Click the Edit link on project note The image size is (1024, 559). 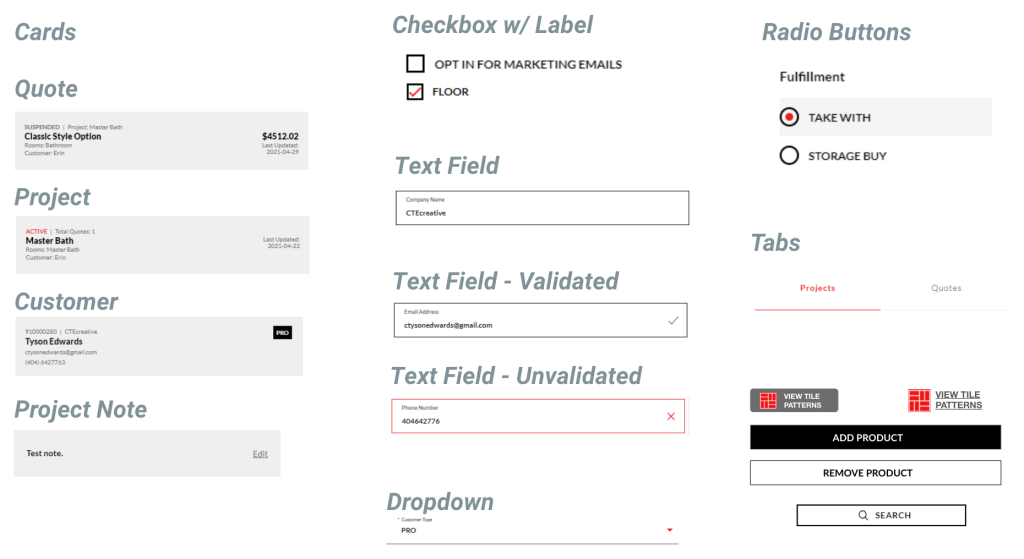260,454
